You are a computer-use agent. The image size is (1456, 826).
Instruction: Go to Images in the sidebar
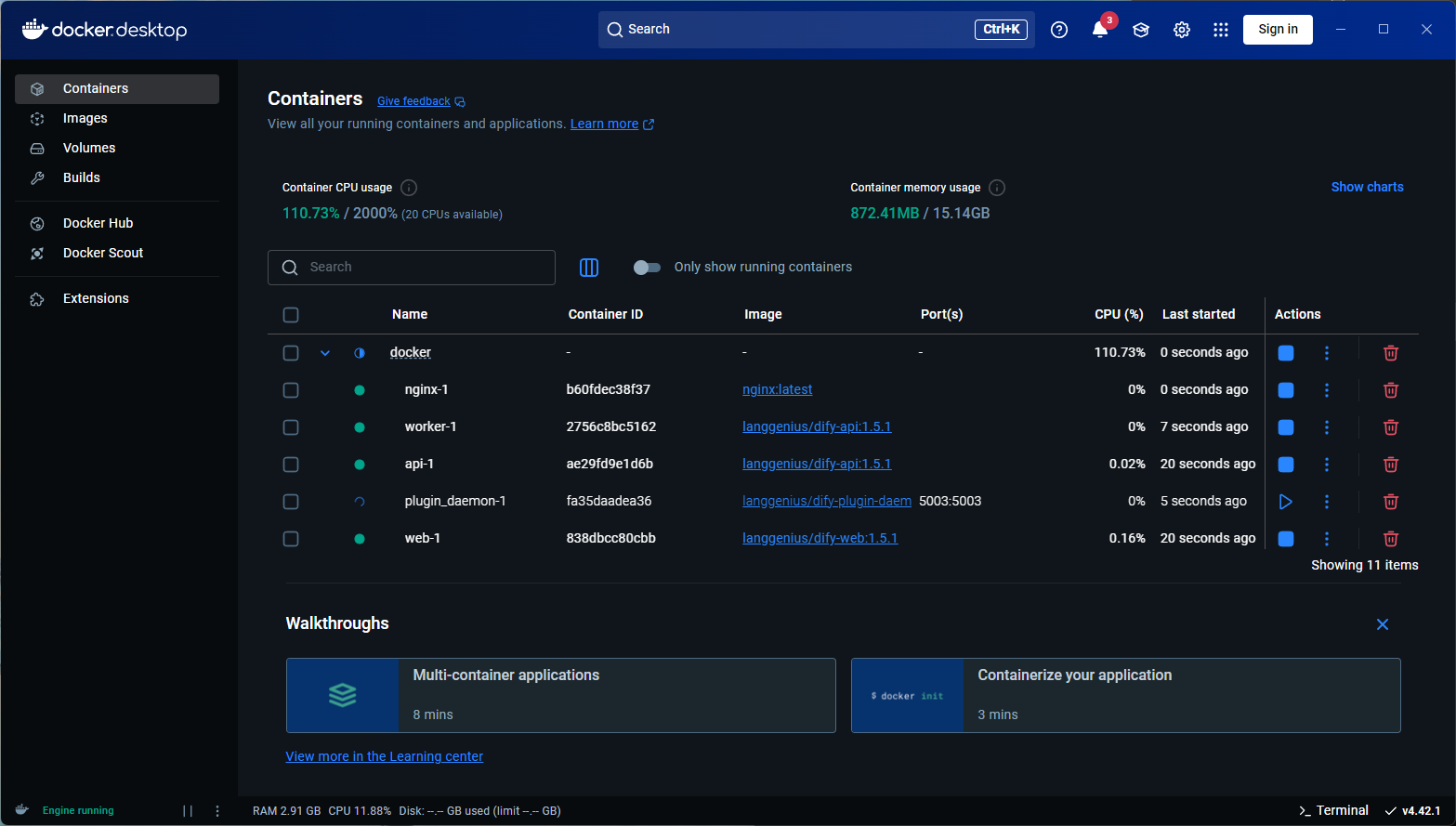(117, 119)
